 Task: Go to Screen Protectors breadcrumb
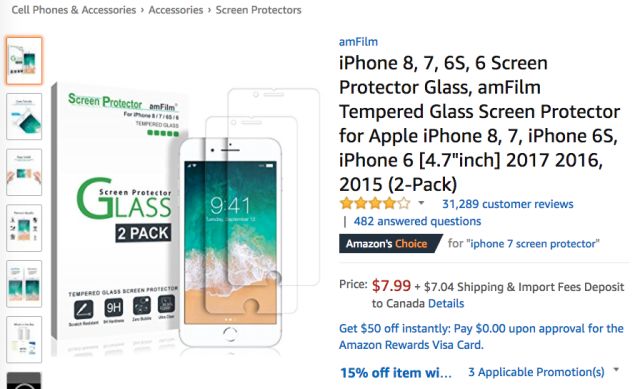click(x=258, y=10)
